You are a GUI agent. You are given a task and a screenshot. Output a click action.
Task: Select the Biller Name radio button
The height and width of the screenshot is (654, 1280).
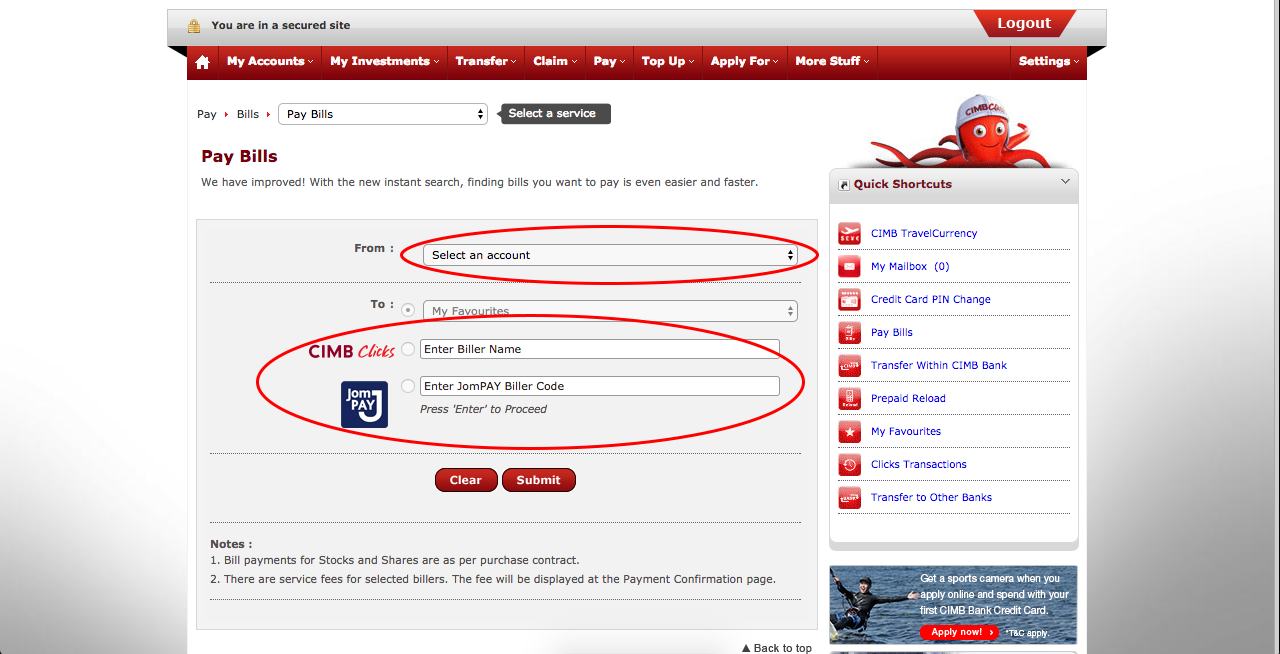(408, 349)
